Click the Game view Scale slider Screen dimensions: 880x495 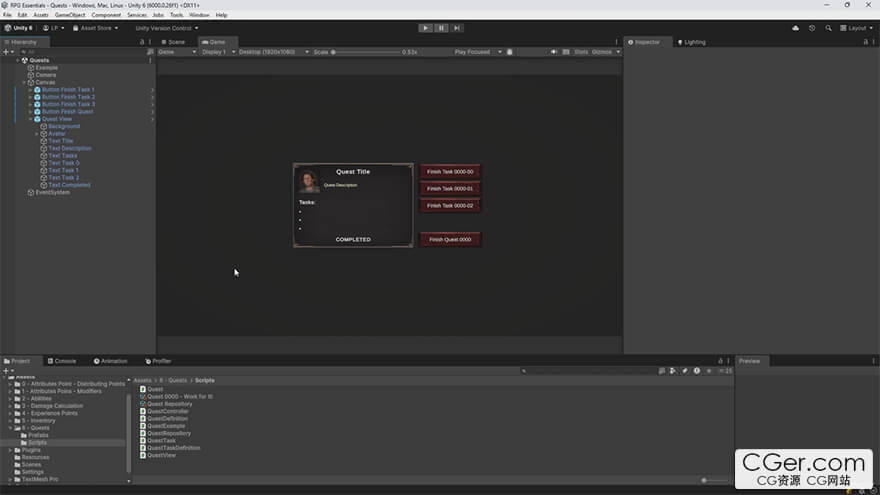[x=365, y=52]
